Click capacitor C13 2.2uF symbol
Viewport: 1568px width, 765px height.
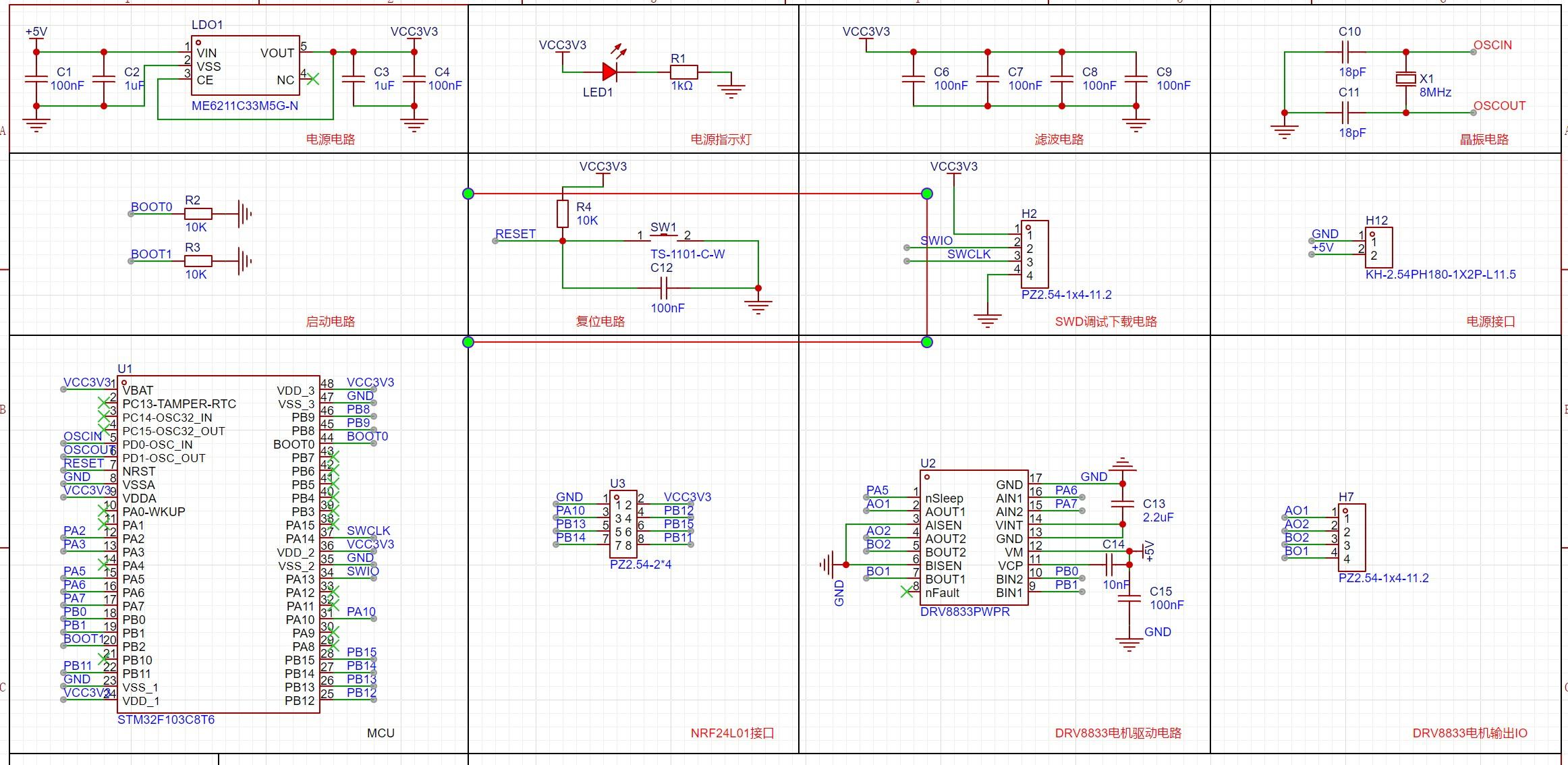tap(1123, 504)
